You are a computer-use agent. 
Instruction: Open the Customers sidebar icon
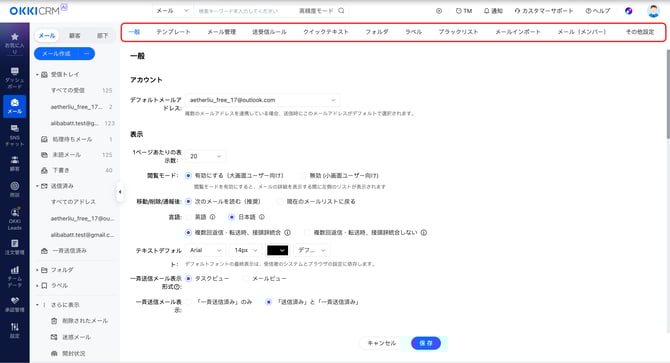(x=15, y=163)
